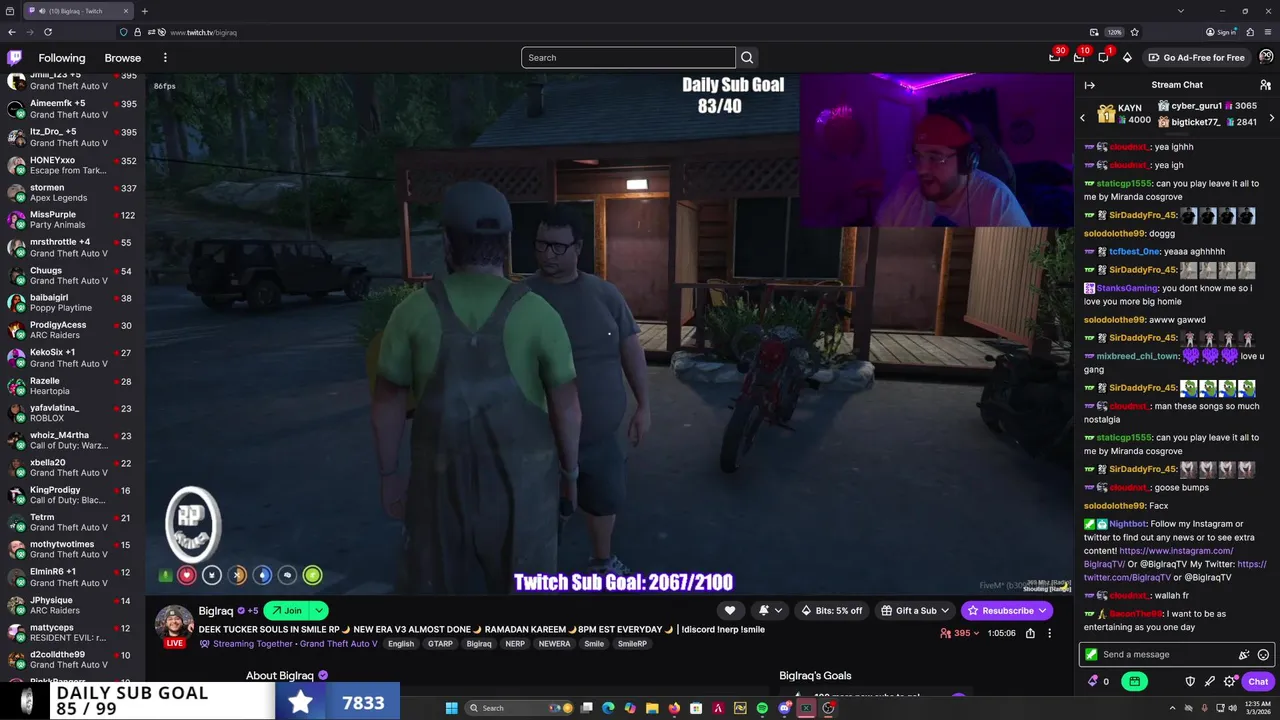
Task: Click the share stream icon
Action: [1030, 633]
